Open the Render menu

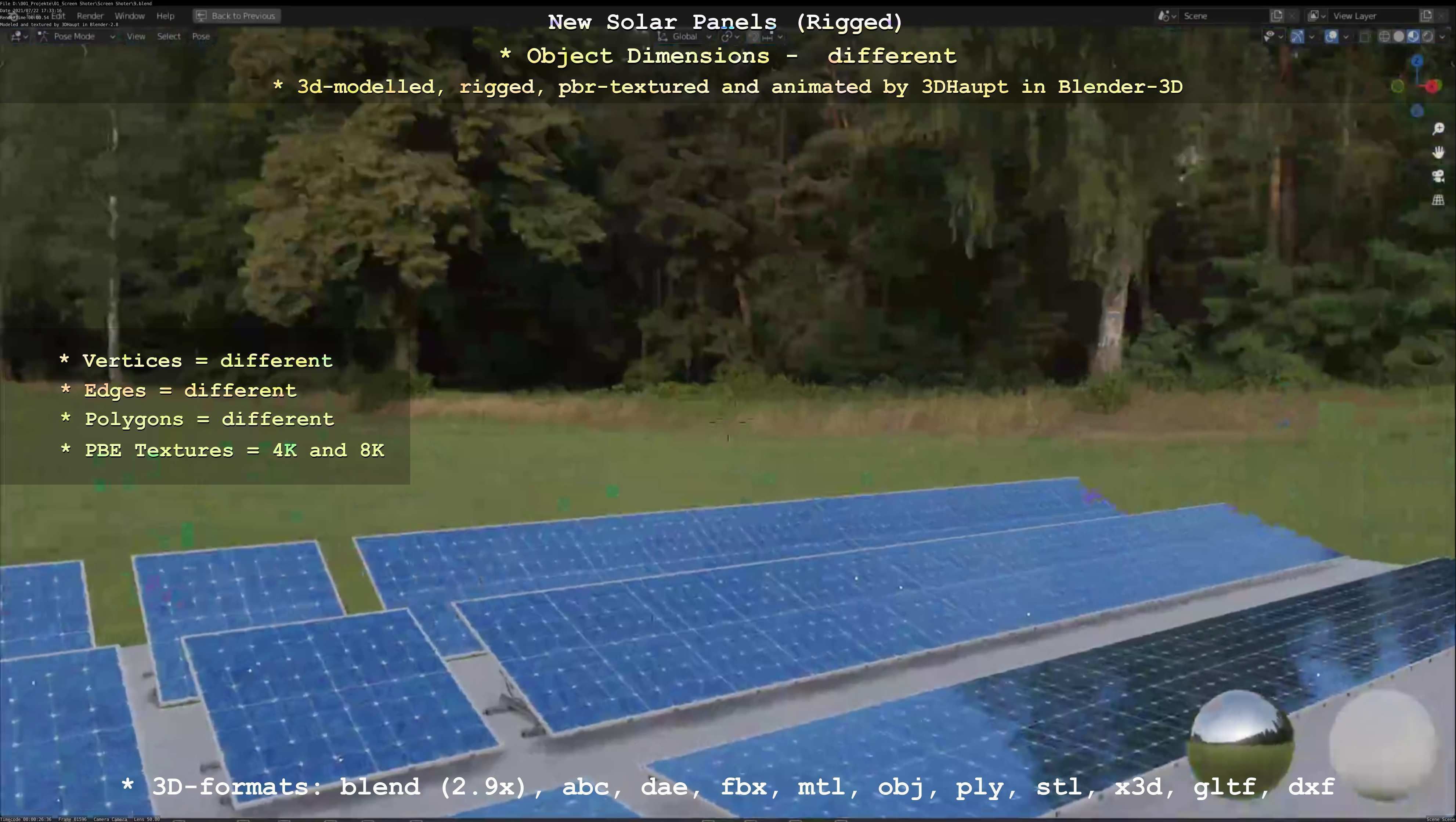pyautogui.click(x=90, y=16)
